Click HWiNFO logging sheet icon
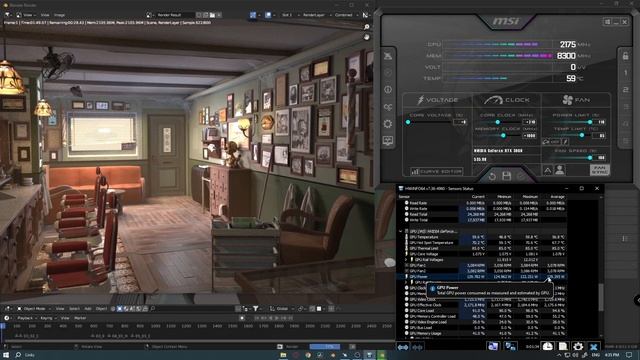Image resolution: width=640 pixels, height=360 pixels. click(563, 347)
